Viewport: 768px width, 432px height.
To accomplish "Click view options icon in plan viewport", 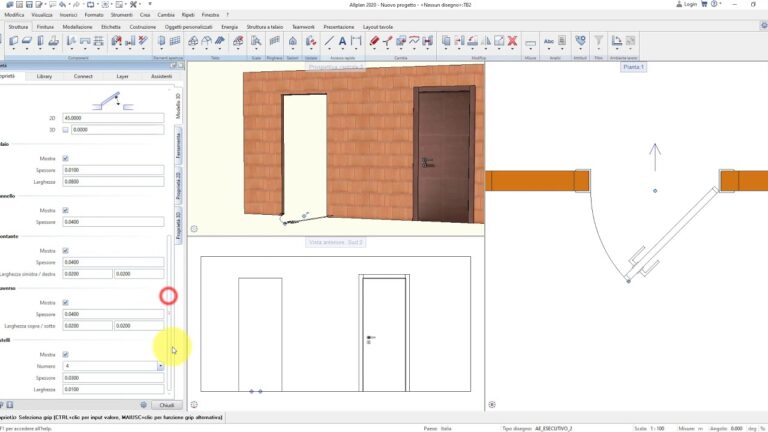I will point(492,405).
